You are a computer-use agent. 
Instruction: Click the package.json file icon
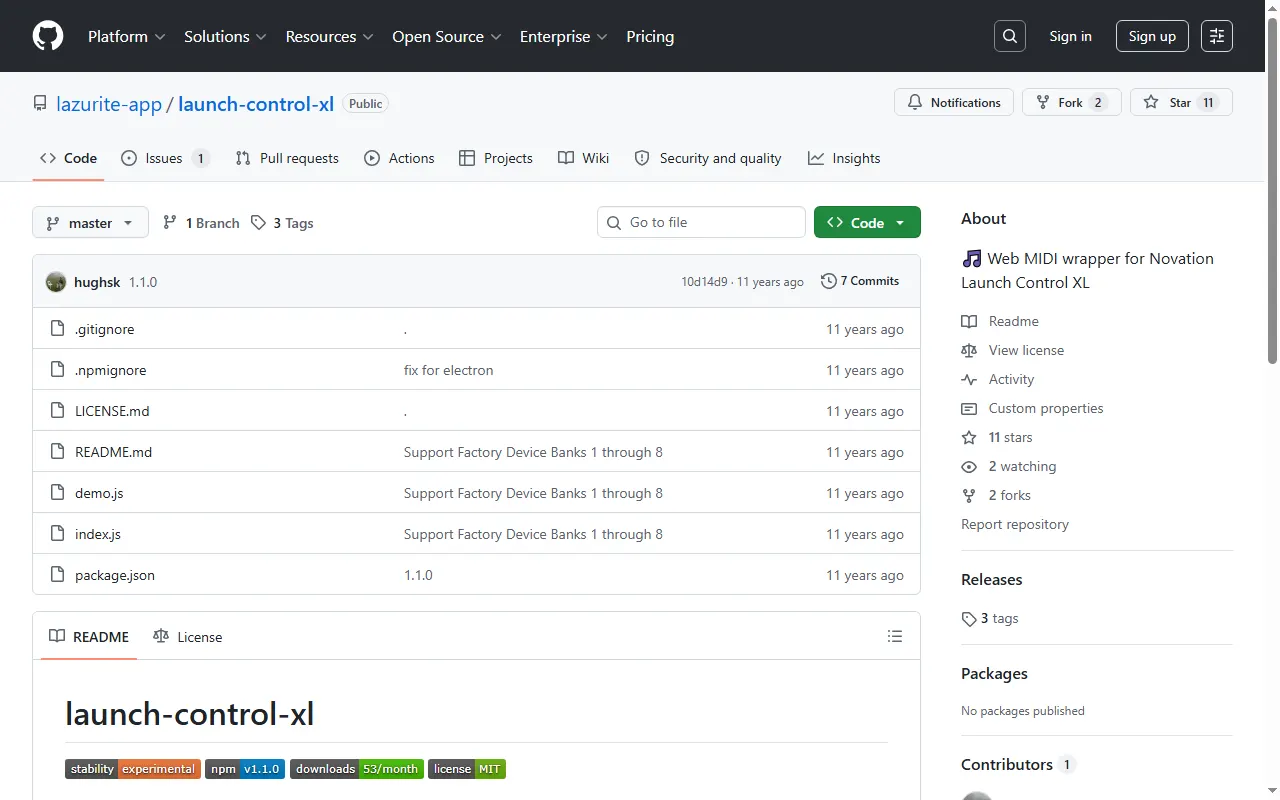tap(57, 575)
